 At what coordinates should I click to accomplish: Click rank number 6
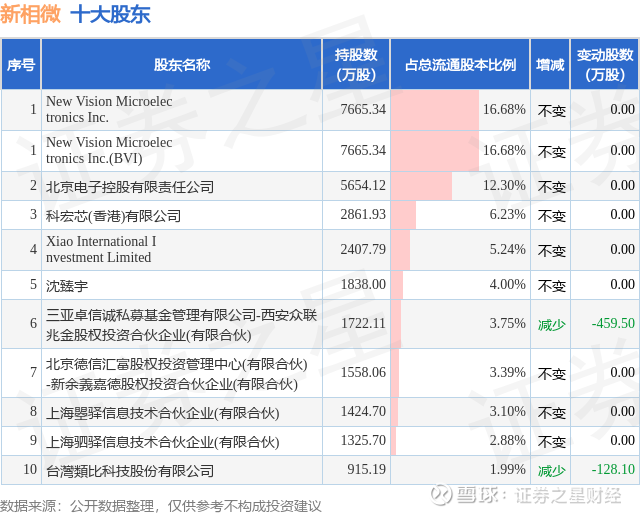click(x=33, y=323)
